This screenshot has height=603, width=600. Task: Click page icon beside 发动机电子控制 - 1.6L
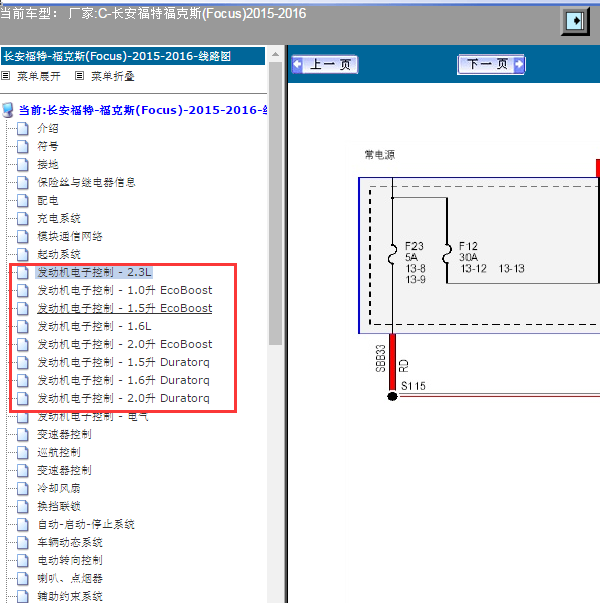point(23,326)
